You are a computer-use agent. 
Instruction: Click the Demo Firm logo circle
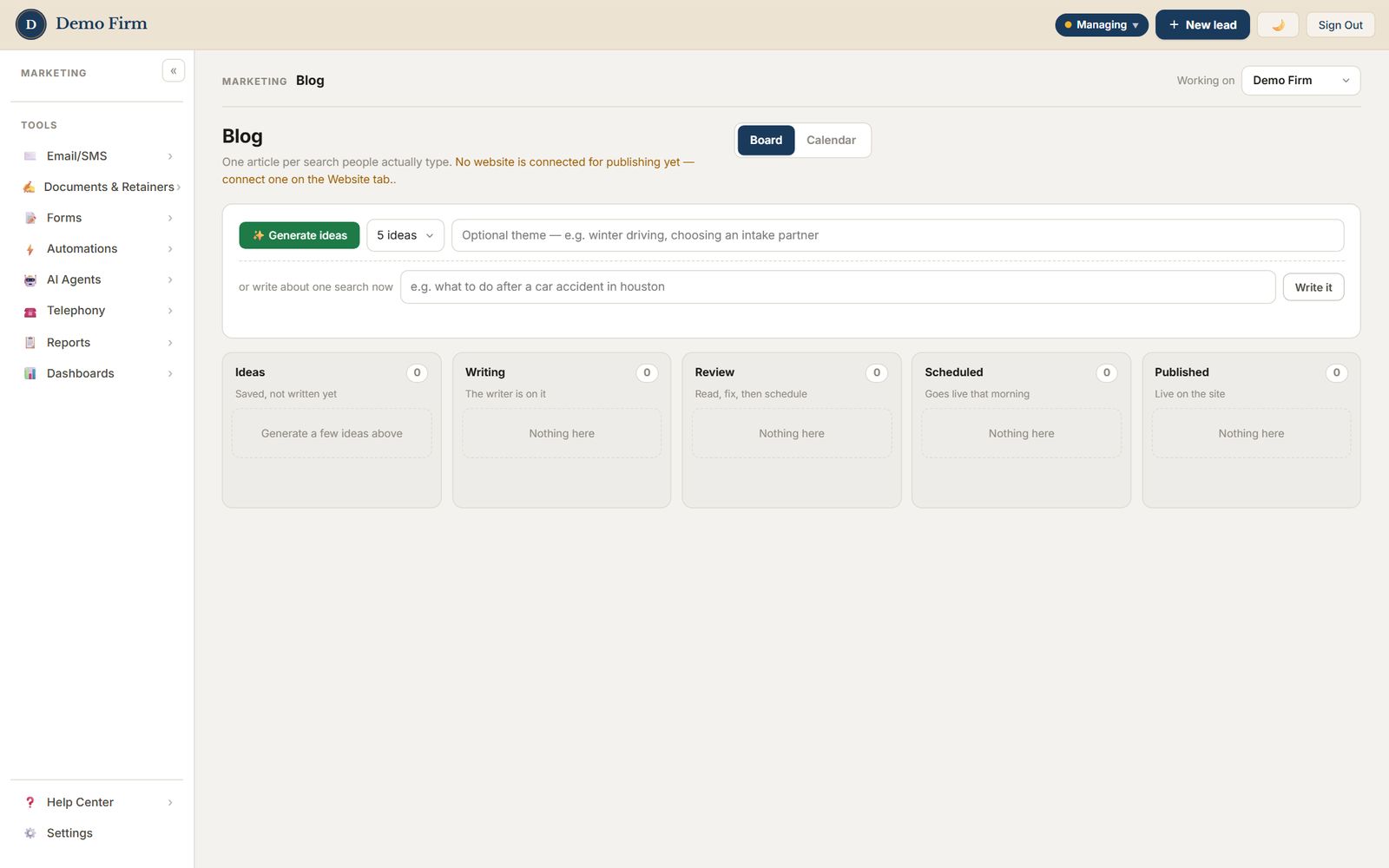[31, 24]
